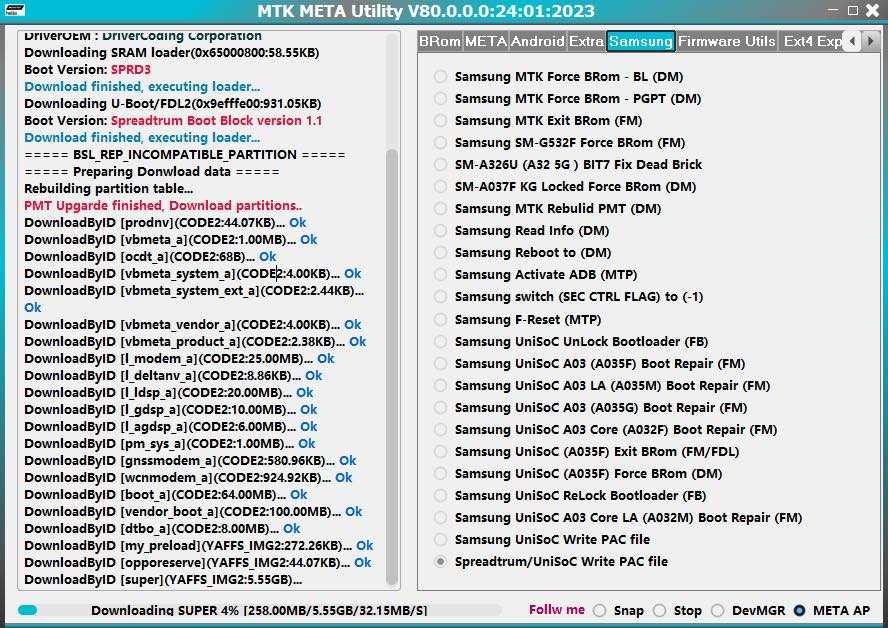
Task: Pick Samsung MTK Rebuild PMT (DM)
Action: 441,208
